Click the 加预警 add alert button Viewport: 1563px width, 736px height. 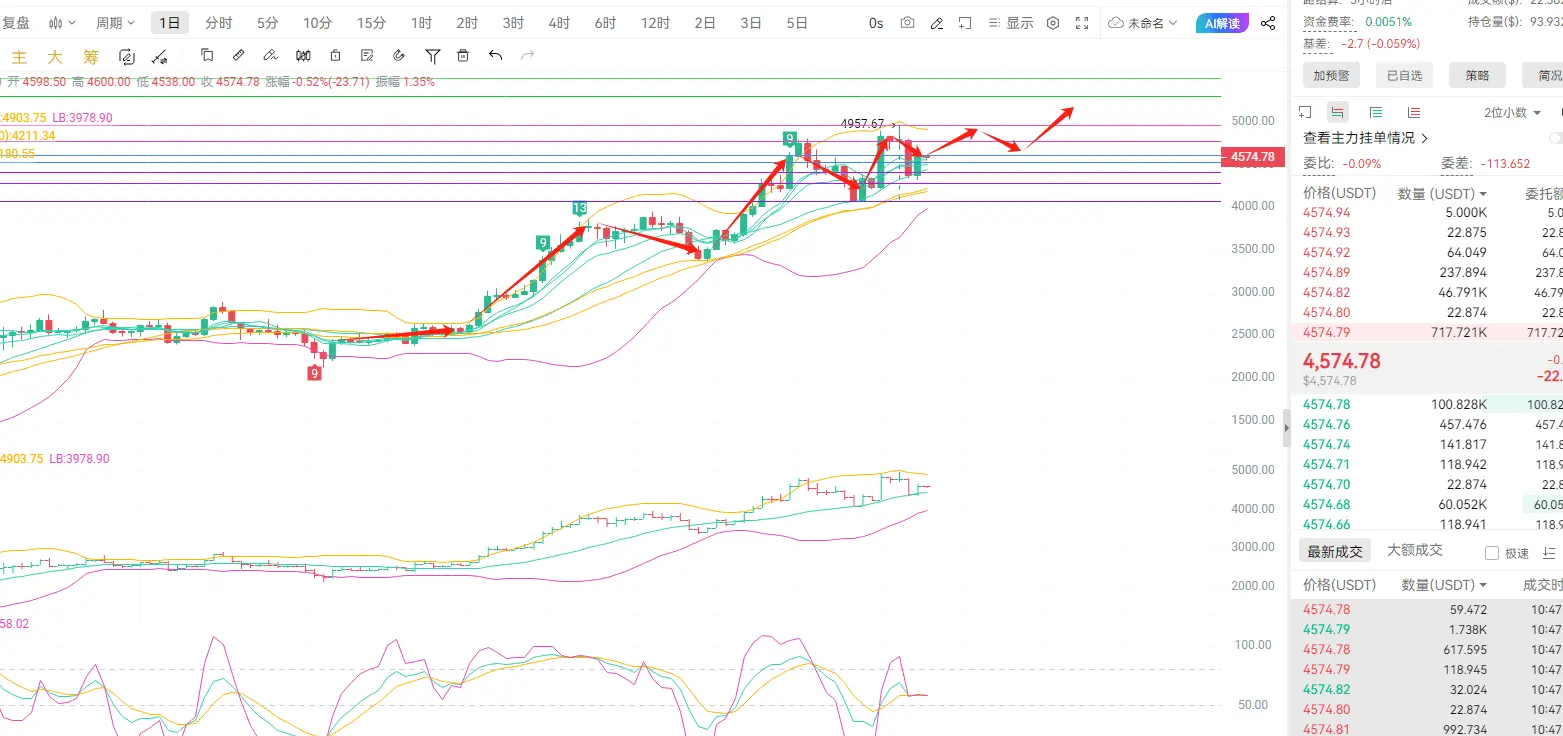tap(1331, 75)
